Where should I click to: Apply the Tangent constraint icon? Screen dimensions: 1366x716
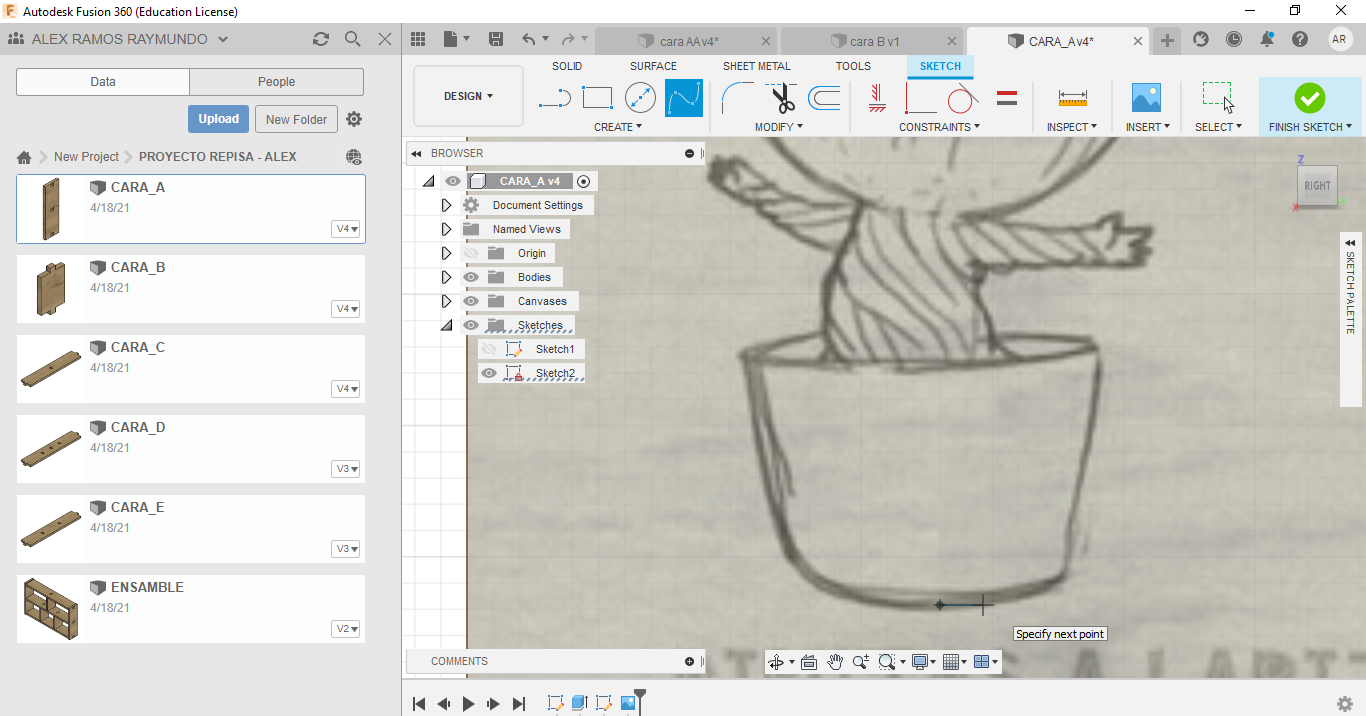[962, 98]
